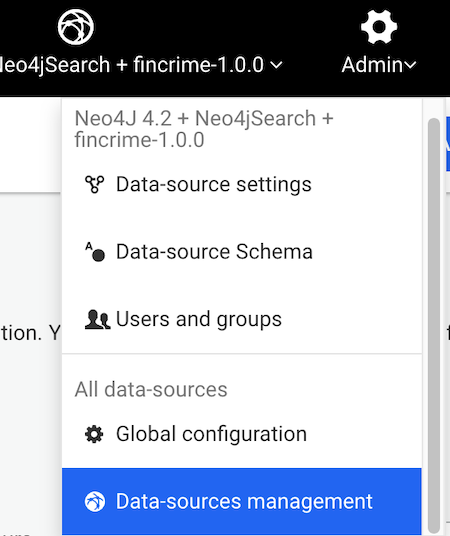This screenshot has height=536, width=450.
Task: Click the cog icon beside Global configuration
Action: pyautogui.click(x=94, y=434)
